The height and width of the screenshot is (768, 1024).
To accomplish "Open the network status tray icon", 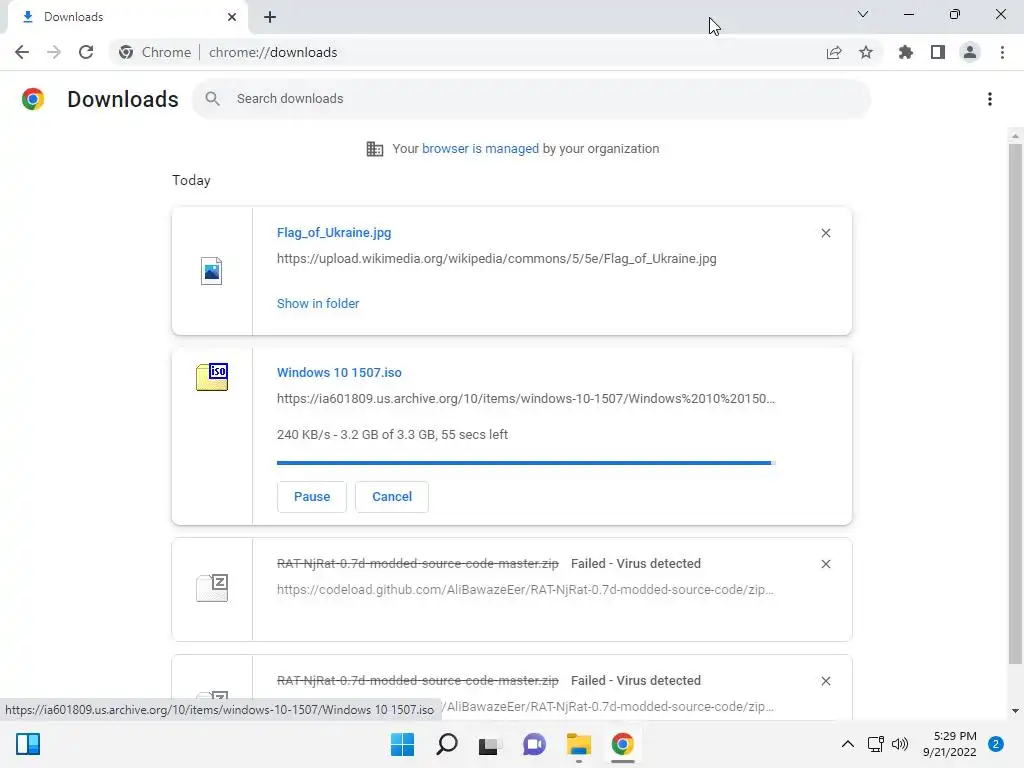I will (x=875, y=744).
